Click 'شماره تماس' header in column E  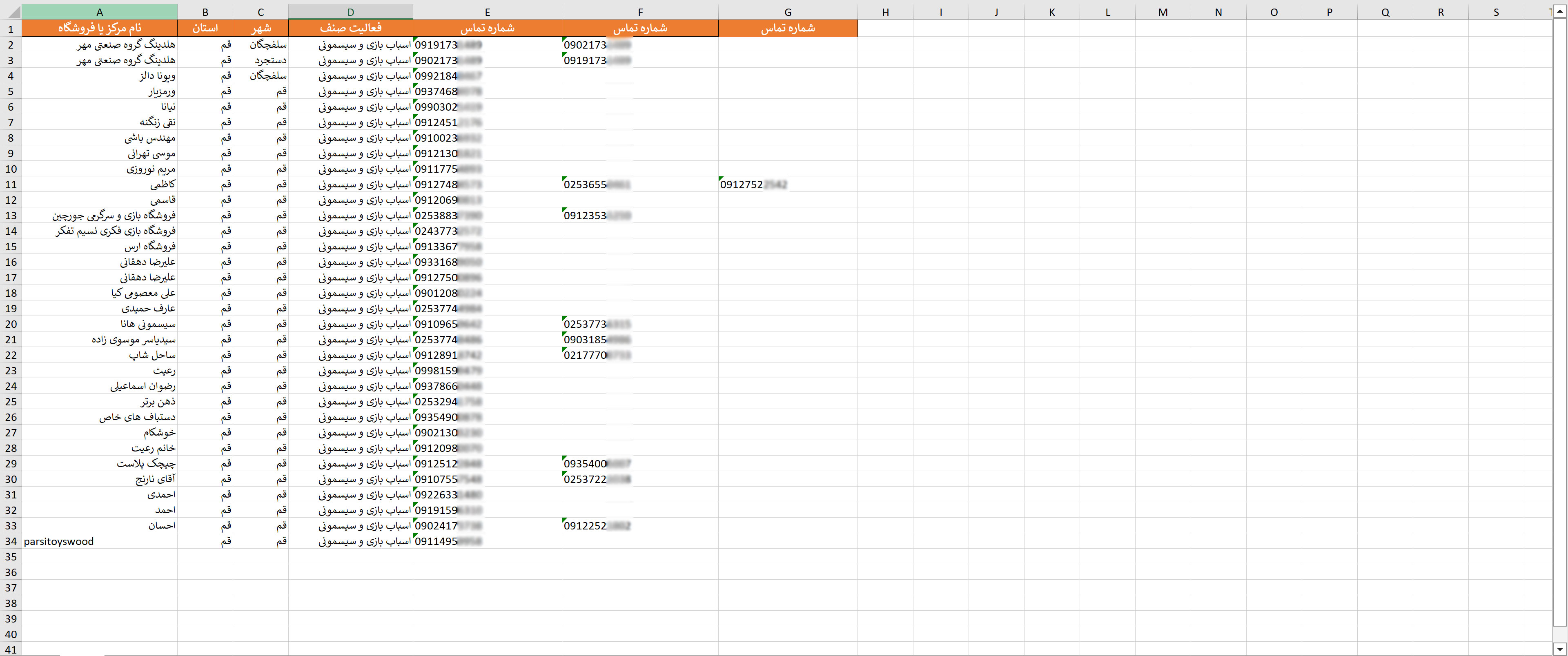[487, 28]
